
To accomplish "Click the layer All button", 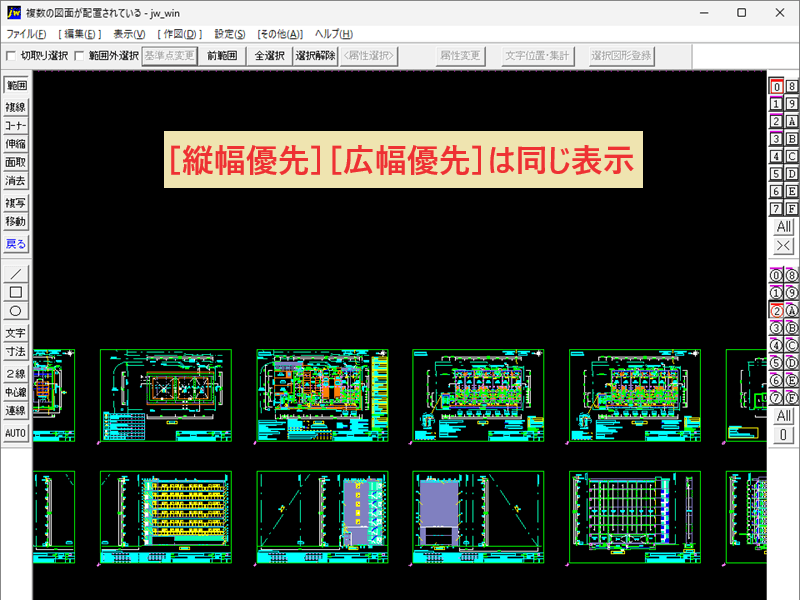I will 784,227.
